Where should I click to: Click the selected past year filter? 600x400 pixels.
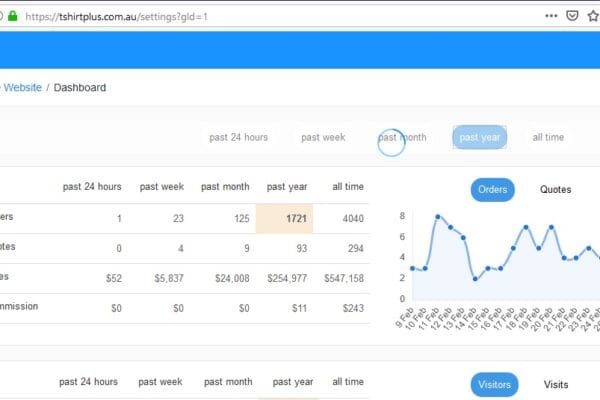pyautogui.click(x=480, y=137)
